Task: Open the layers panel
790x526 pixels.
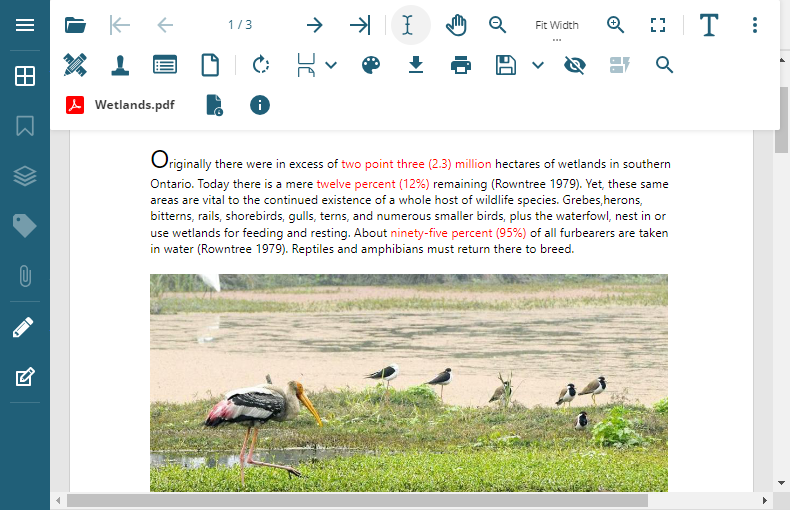Action: 25,176
